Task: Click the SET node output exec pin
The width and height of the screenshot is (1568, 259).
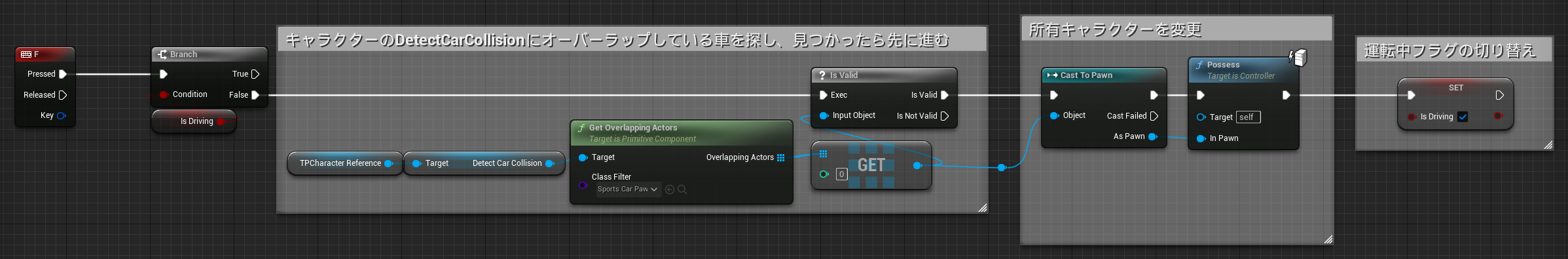Action: (x=1500, y=95)
